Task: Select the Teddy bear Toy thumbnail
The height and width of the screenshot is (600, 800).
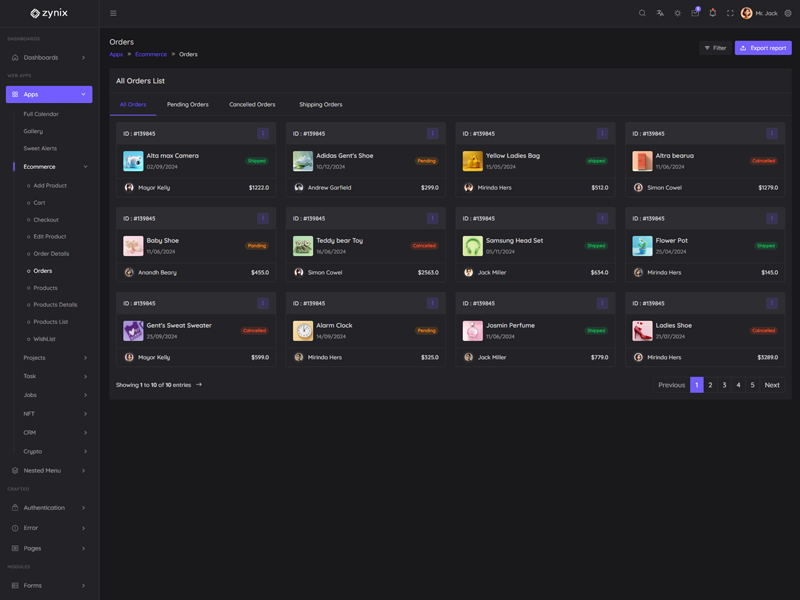Action: [x=303, y=245]
